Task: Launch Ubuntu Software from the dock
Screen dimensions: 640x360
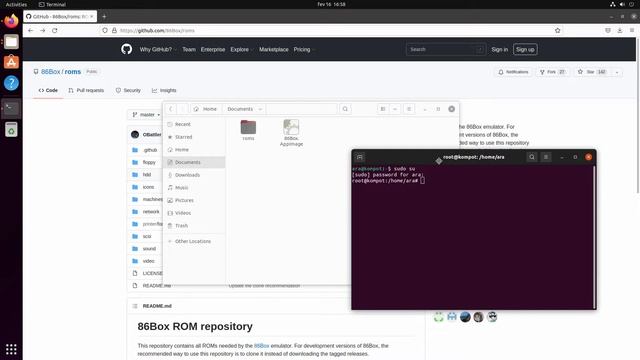Action: [11, 62]
